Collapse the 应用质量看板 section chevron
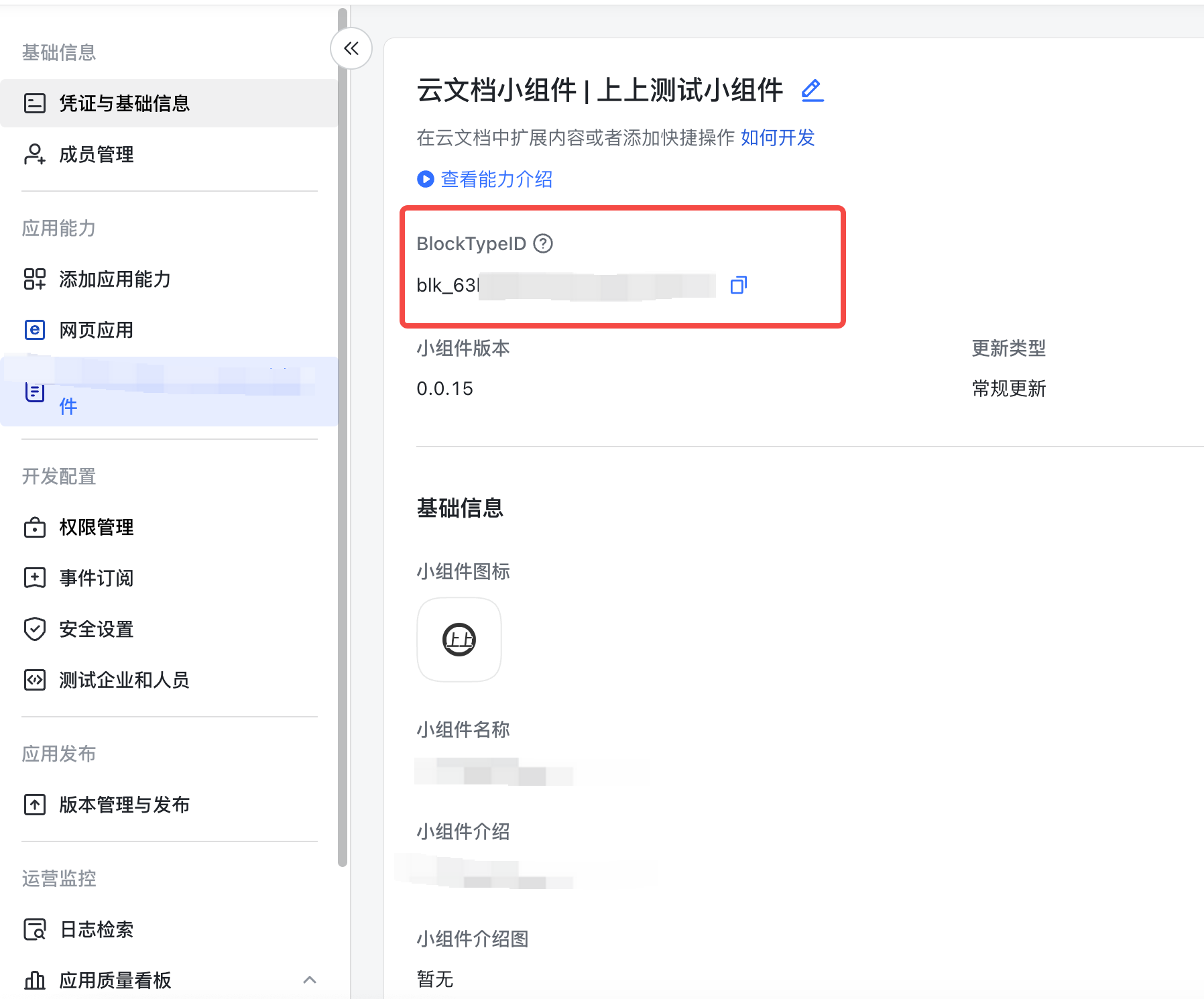This screenshot has height=999, width=1204. pos(310,980)
